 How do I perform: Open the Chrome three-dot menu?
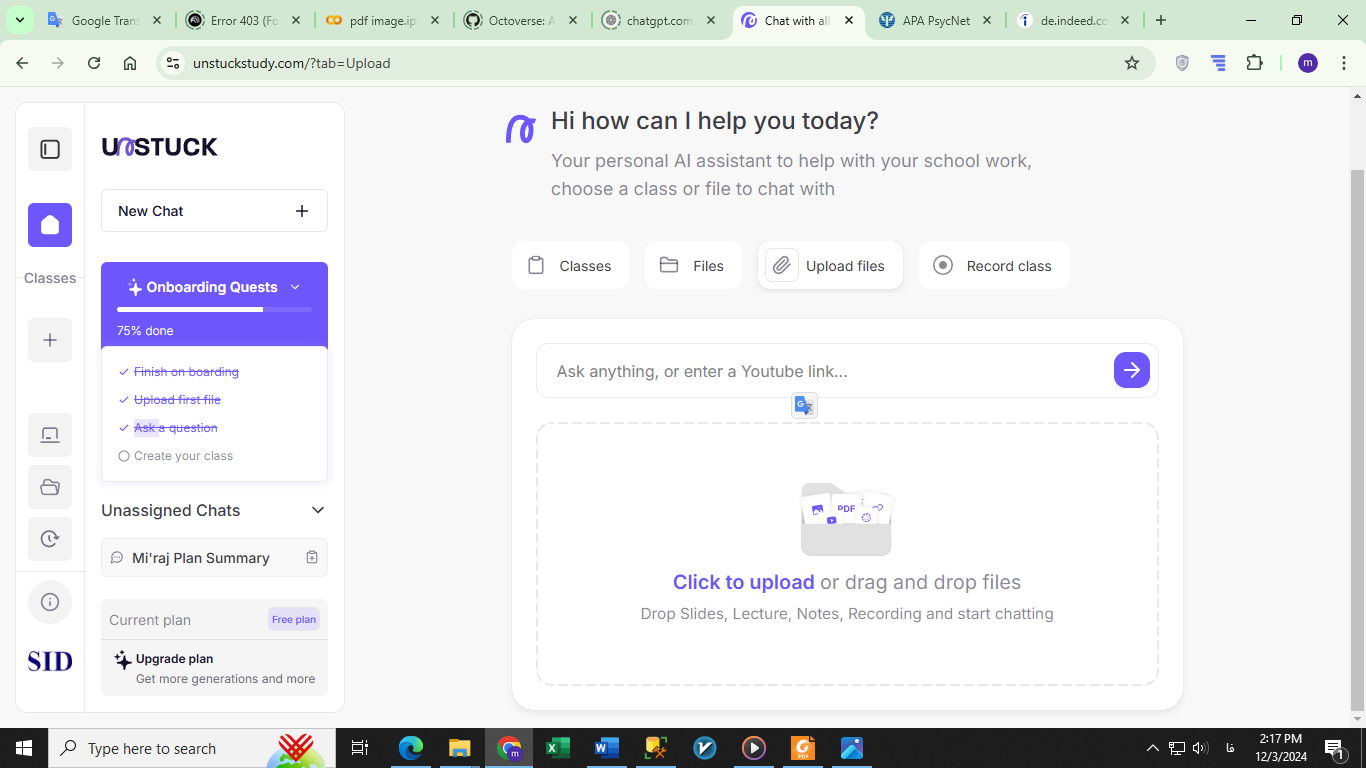coord(1344,63)
